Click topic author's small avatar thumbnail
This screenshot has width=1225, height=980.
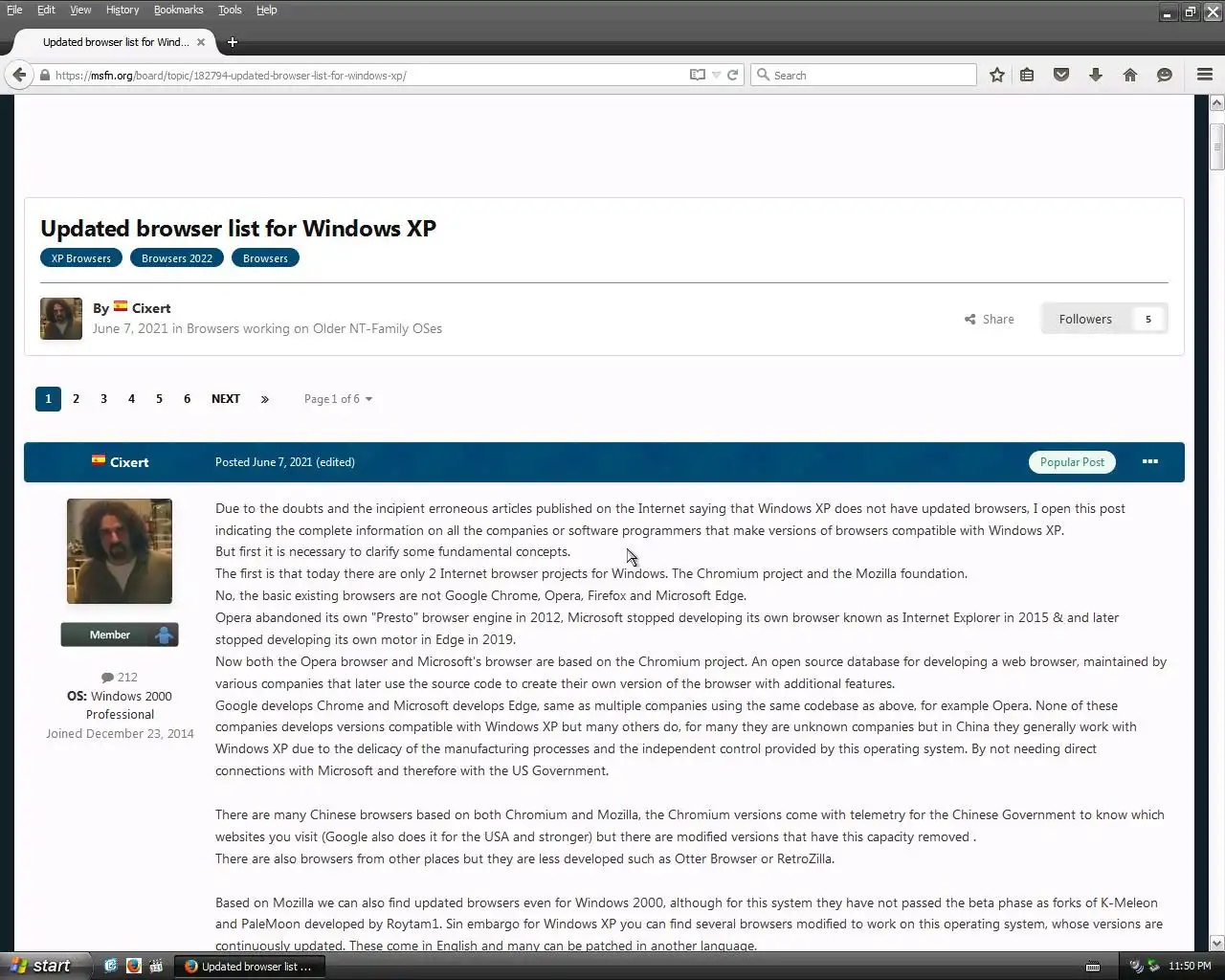[x=61, y=319]
